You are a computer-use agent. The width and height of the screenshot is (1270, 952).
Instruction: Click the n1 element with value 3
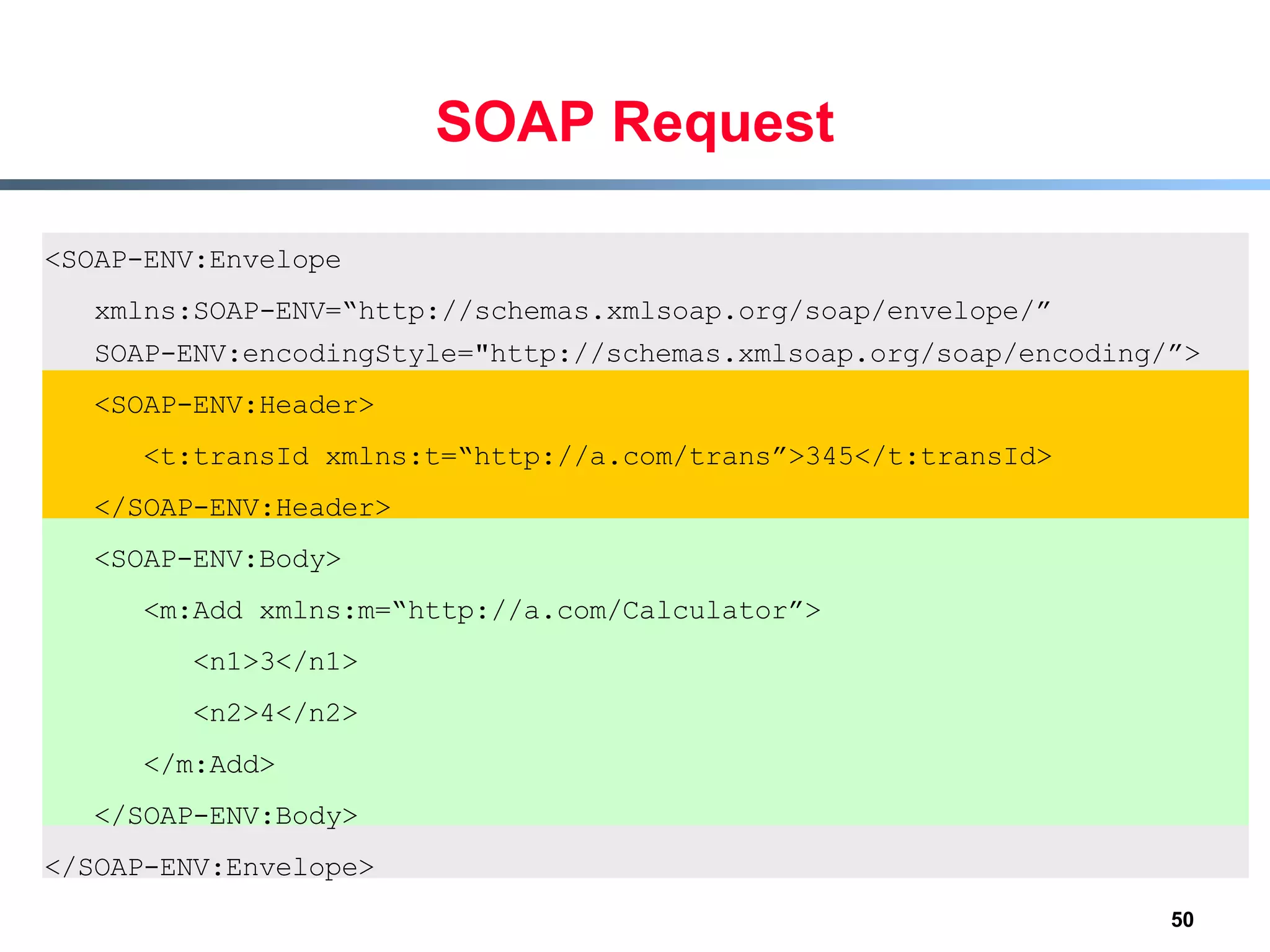click(x=275, y=662)
